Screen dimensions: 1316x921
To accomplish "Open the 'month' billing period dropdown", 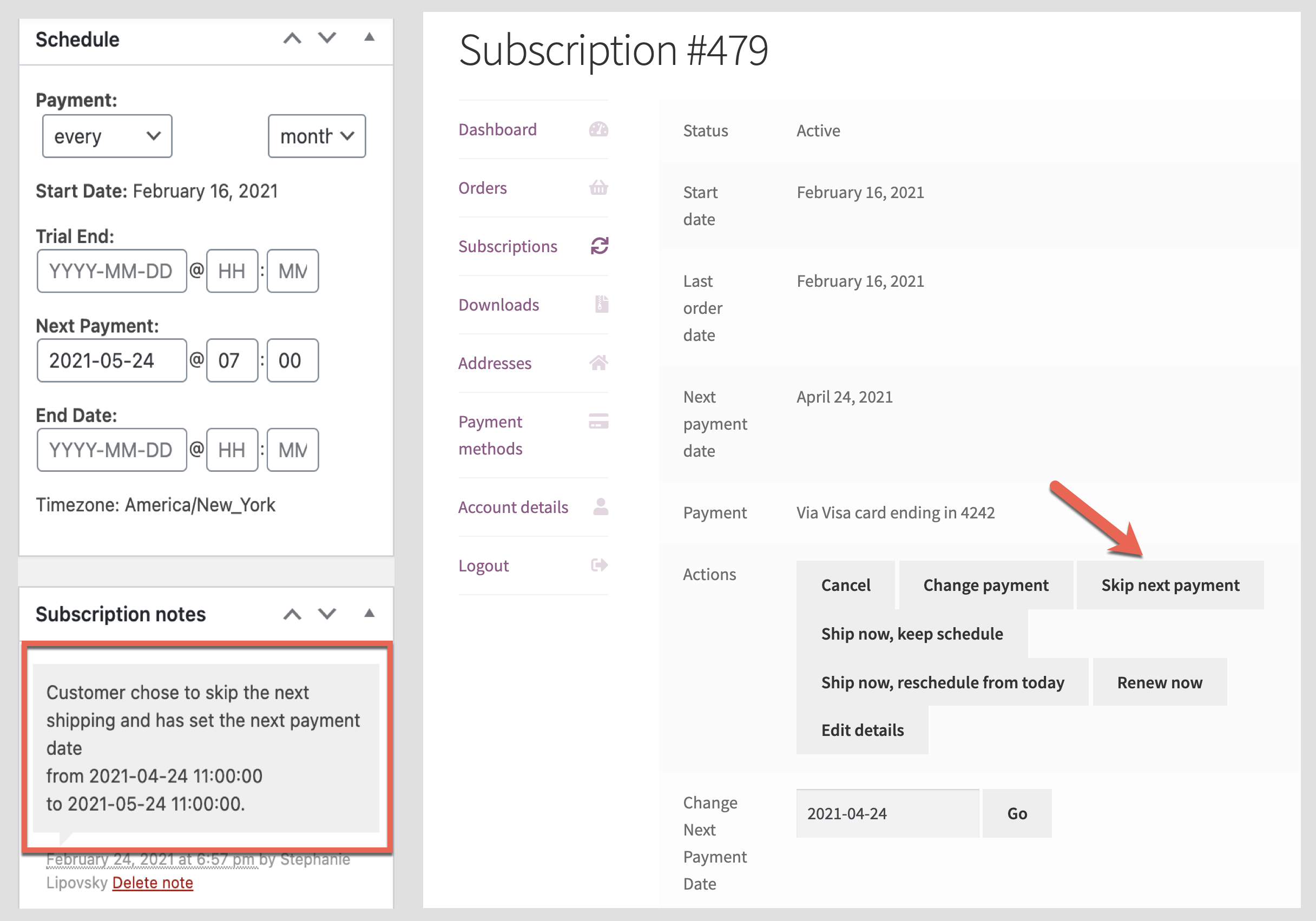I will click(x=317, y=136).
